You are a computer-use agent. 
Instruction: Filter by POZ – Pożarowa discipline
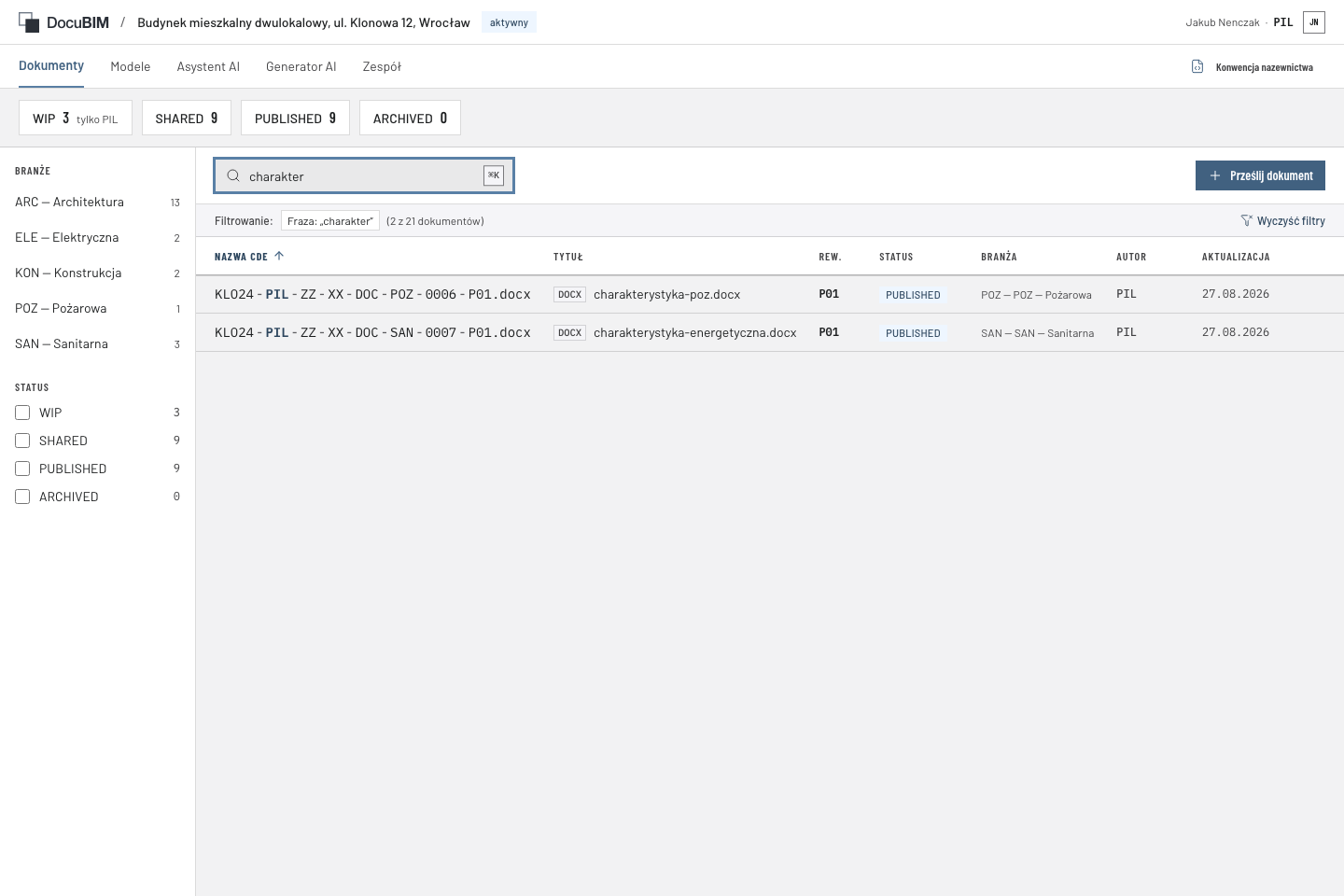tap(97, 309)
